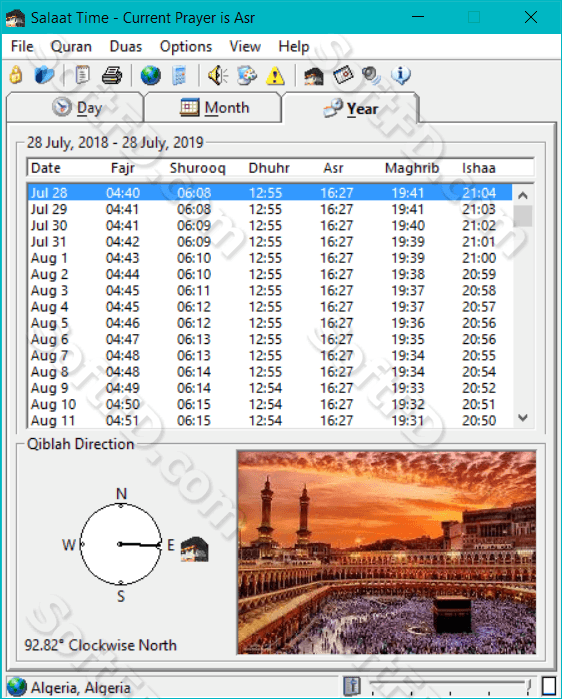Viewport: 562px width, 699px height.
Task: Open location settings via globe icon
Action: [x=151, y=75]
